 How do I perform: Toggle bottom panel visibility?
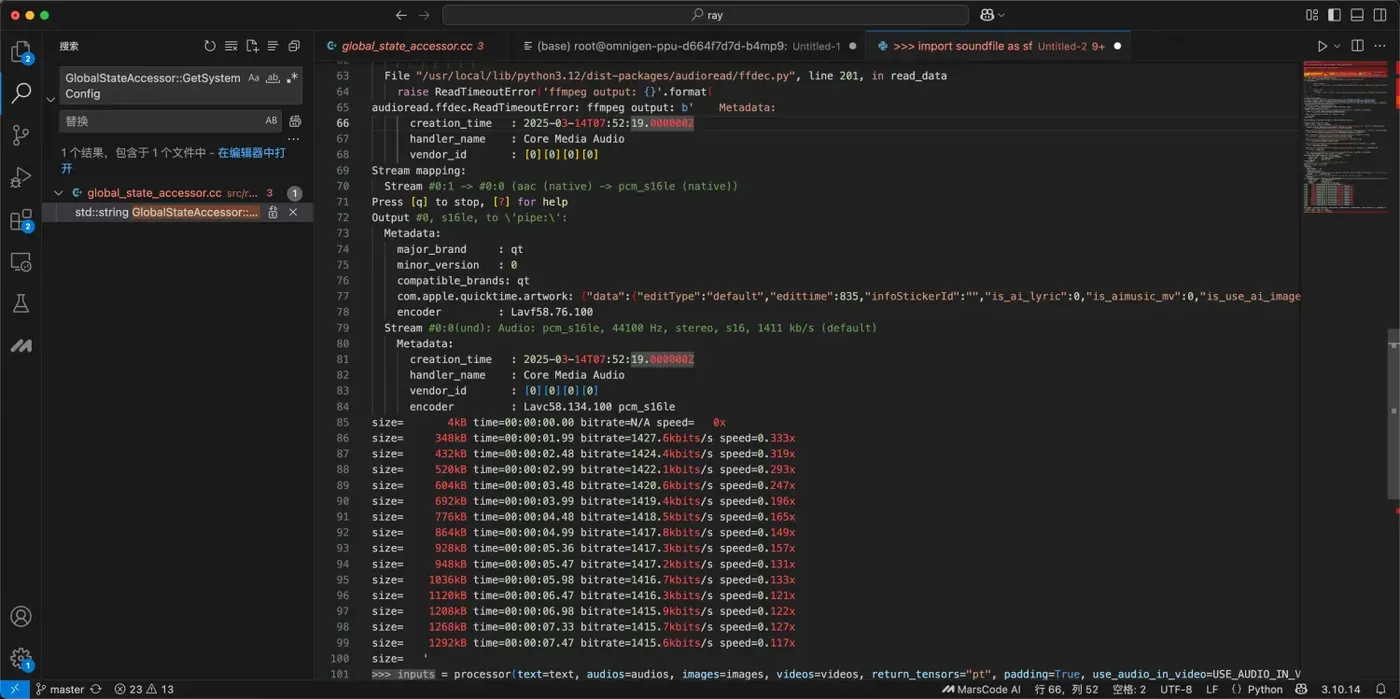pos(1357,15)
